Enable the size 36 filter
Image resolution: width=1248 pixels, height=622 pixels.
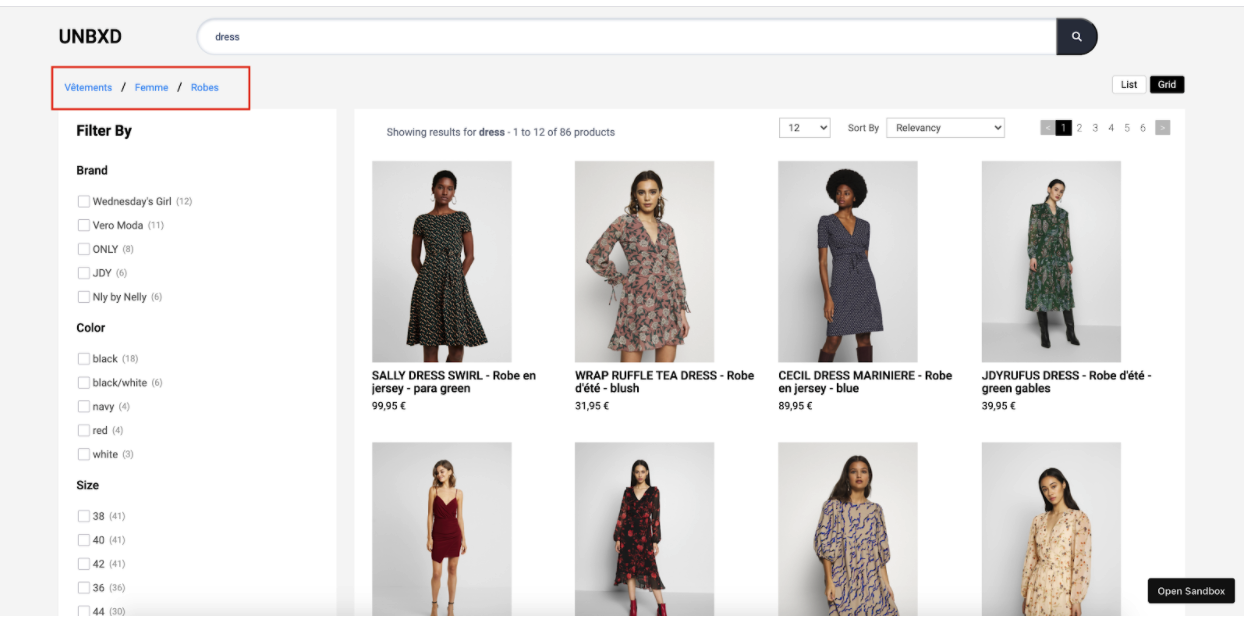pyautogui.click(x=84, y=588)
